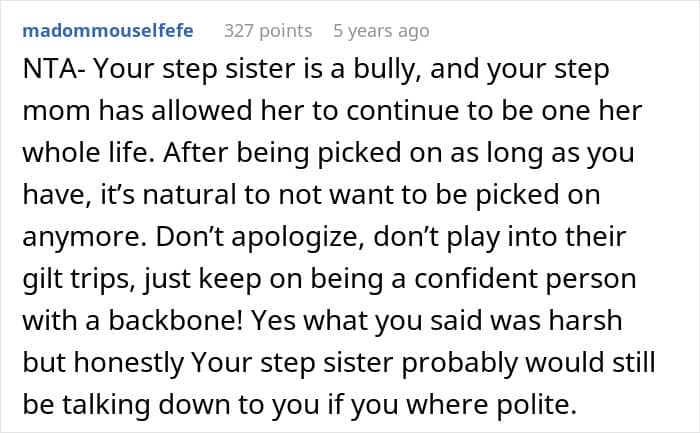Click the 327 points score
The image size is (700, 433).
point(268,31)
